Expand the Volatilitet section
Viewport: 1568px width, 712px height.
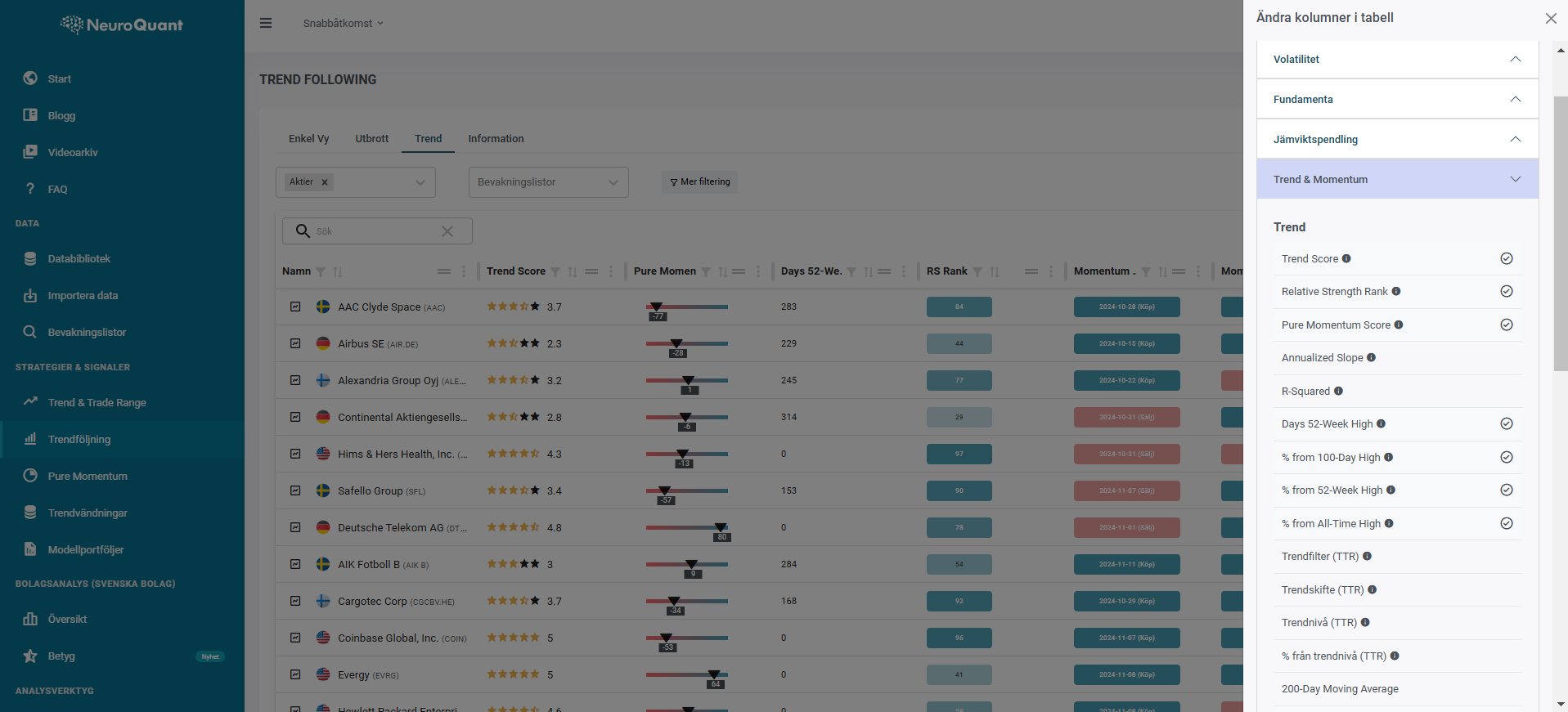[1515, 59]
